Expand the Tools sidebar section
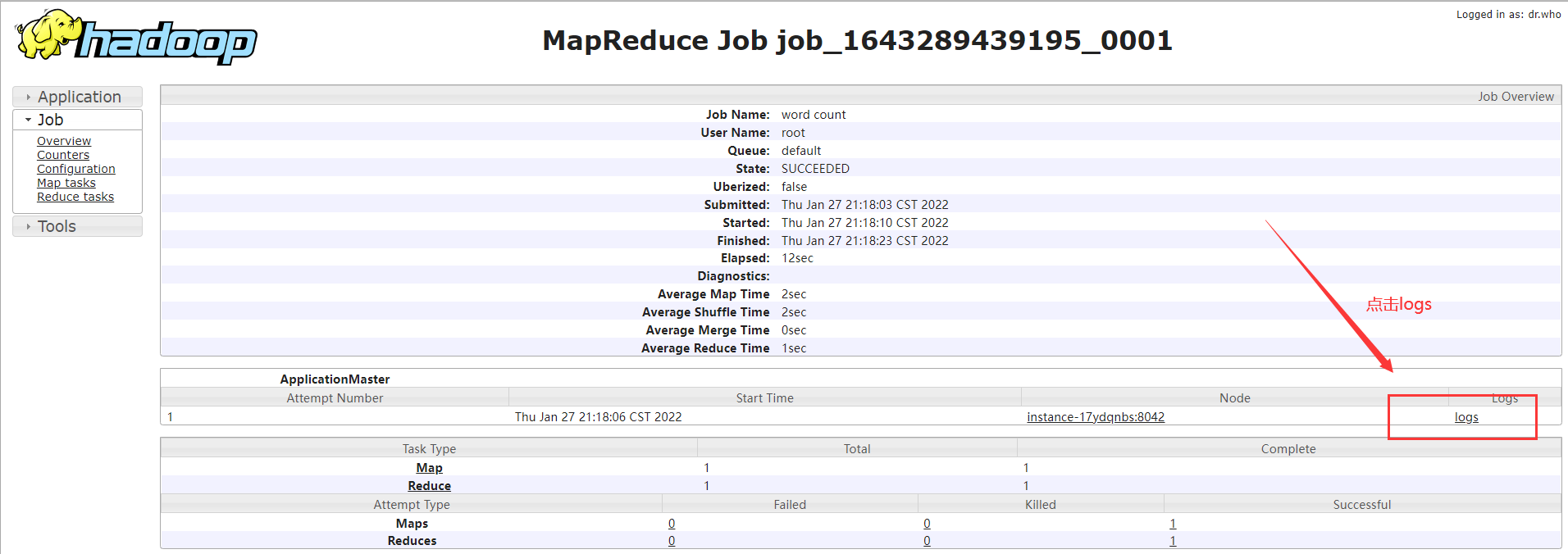The height and width of the screenshot is (554, 1568). [x=57, y=226]
